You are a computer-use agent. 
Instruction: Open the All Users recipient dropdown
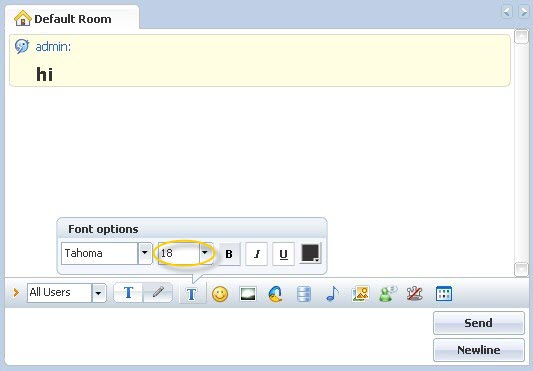(99, 293)
